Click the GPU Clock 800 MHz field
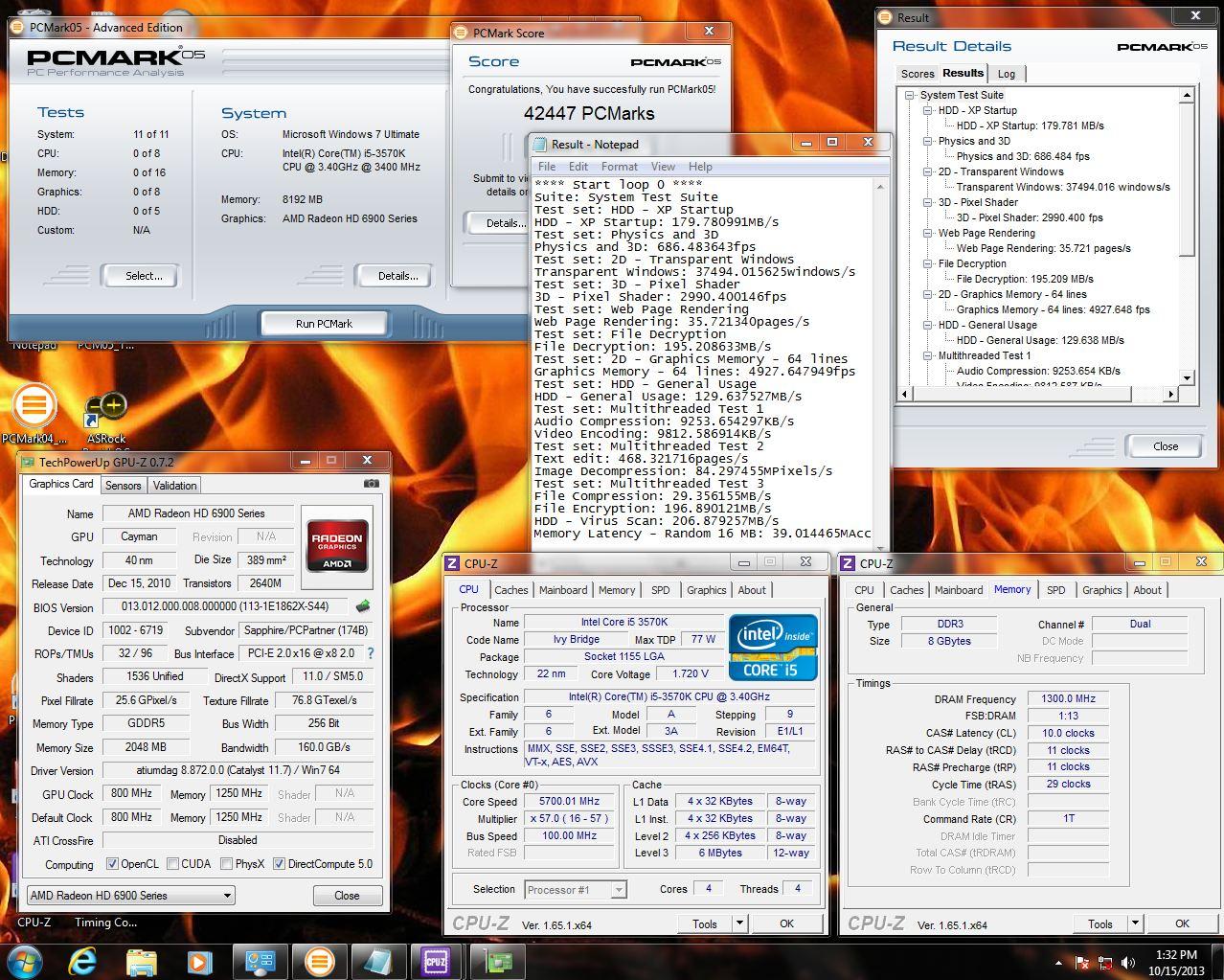This screenshot has height=980, width=1224. [x=130, y=793]
